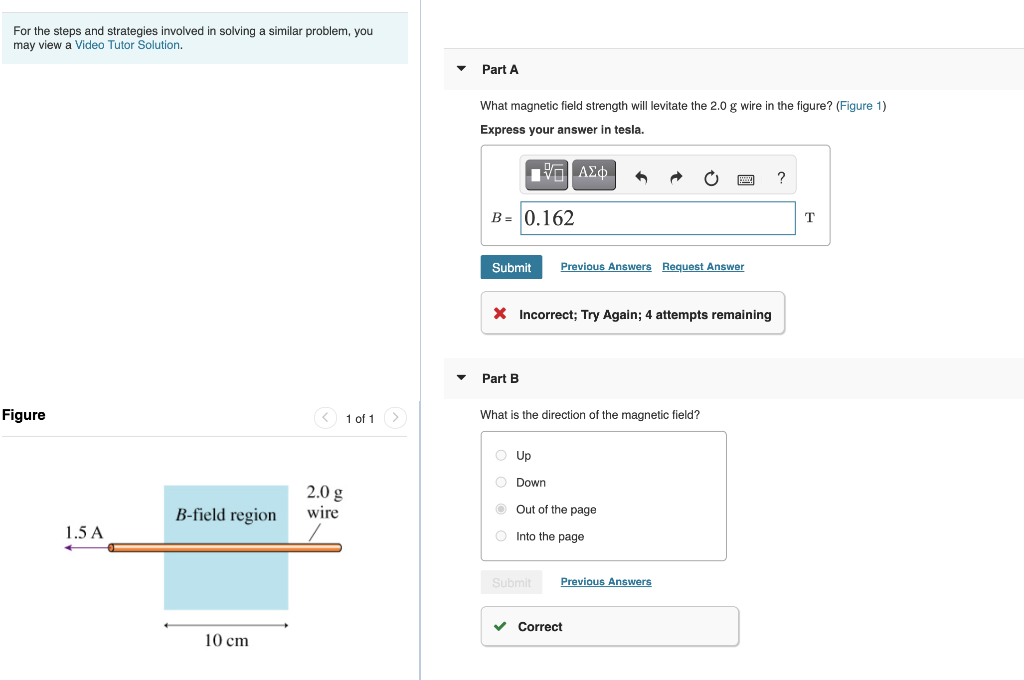Viewport: 1024px width, 680px height.
Task: Collapse the Part B section
Action: tap(461, 378)
